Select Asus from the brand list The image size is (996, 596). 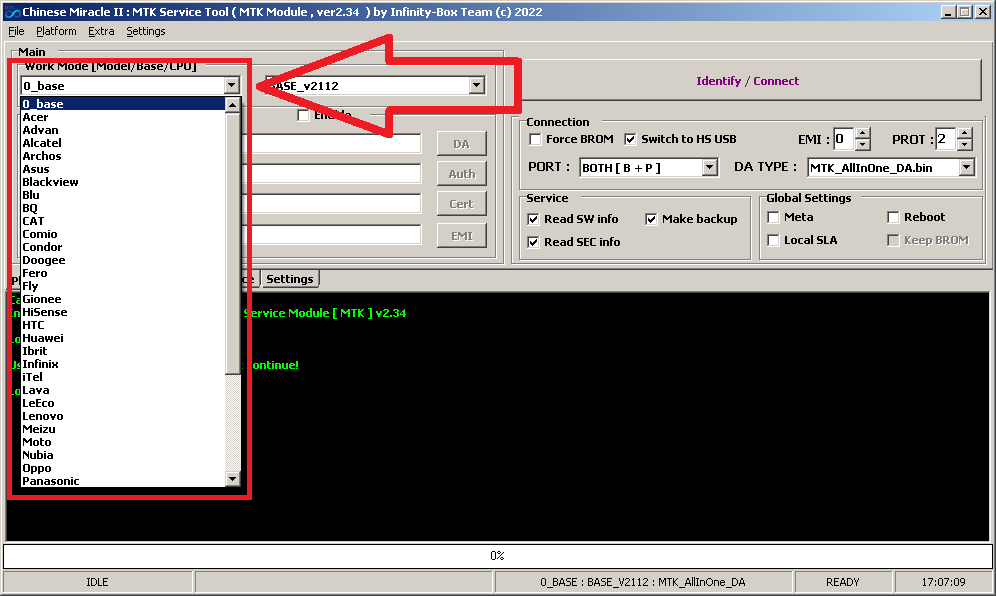[x=123, y=169]
